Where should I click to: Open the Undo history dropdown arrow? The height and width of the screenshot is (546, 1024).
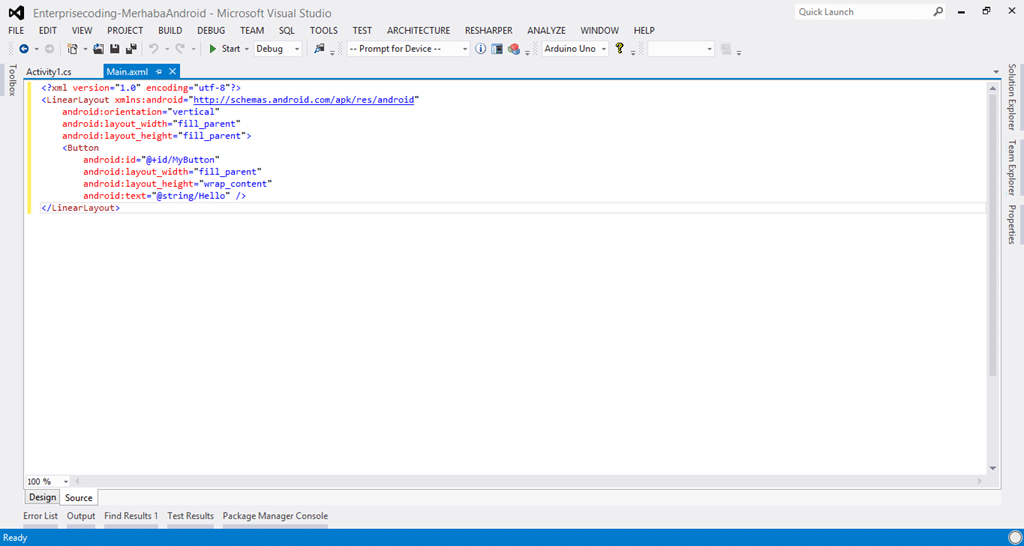[167, 49]
